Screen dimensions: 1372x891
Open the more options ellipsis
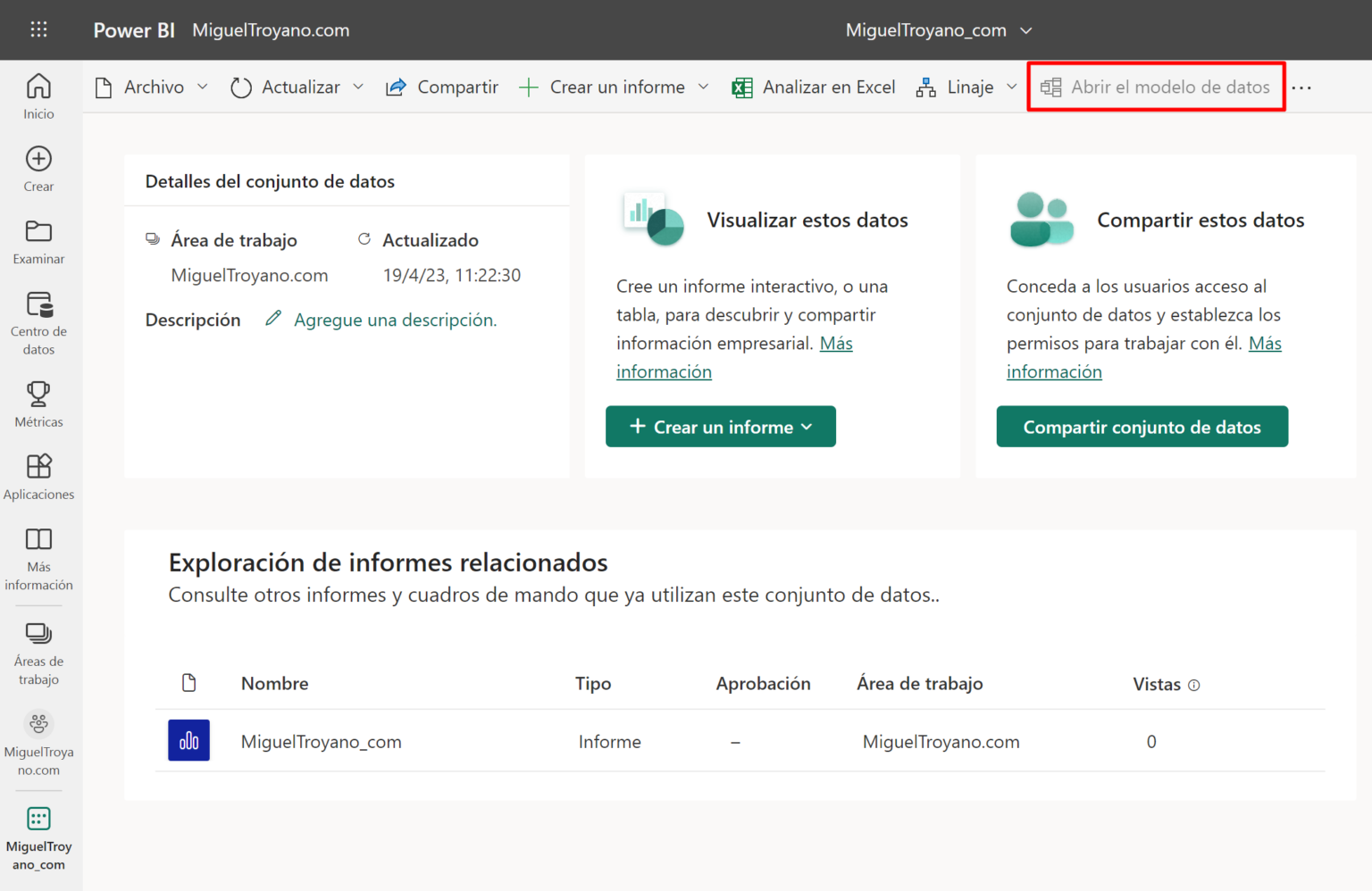(1301, 87)
